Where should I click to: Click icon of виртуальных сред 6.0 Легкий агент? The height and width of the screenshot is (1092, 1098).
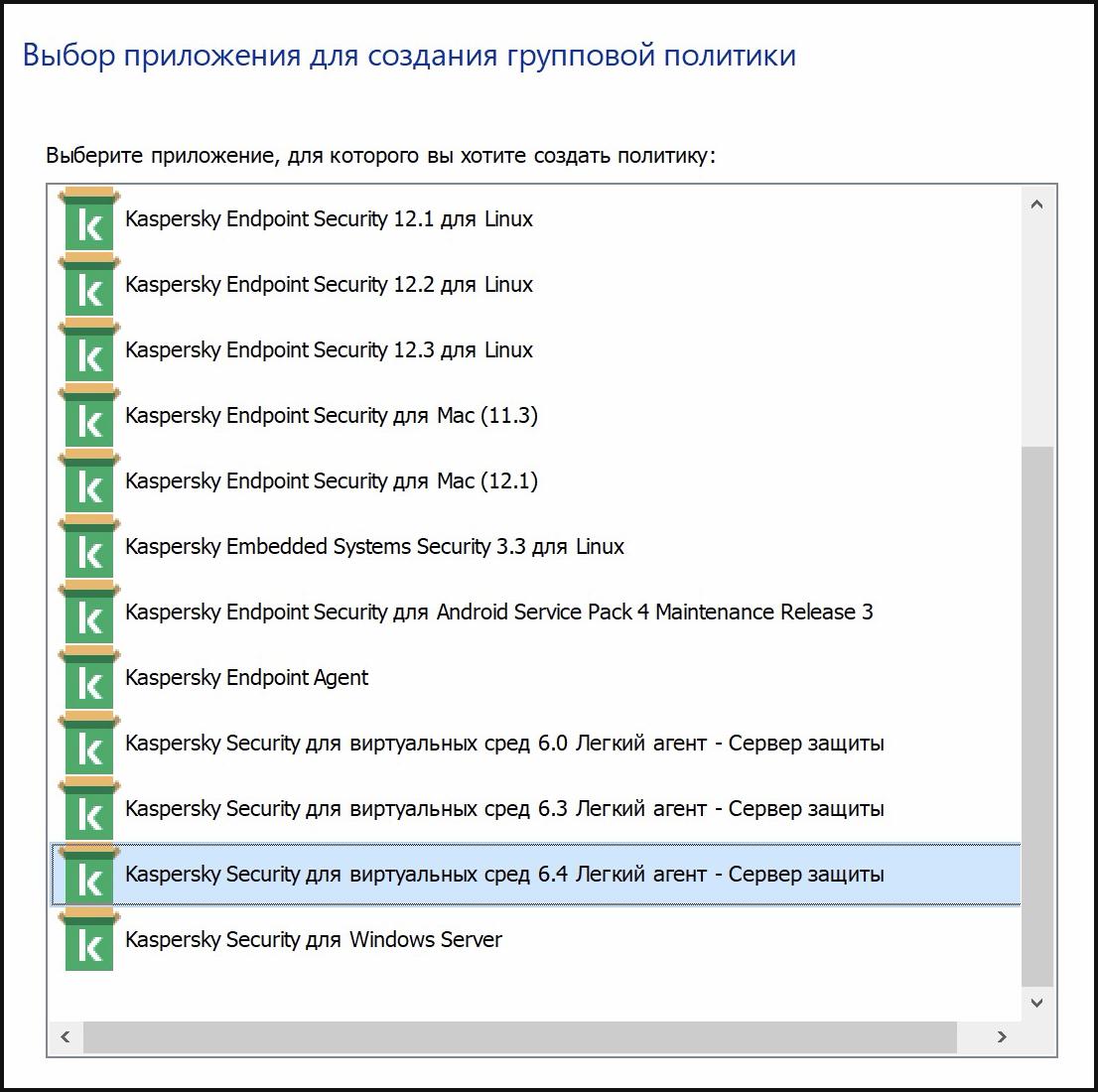[x=89, y=744]
